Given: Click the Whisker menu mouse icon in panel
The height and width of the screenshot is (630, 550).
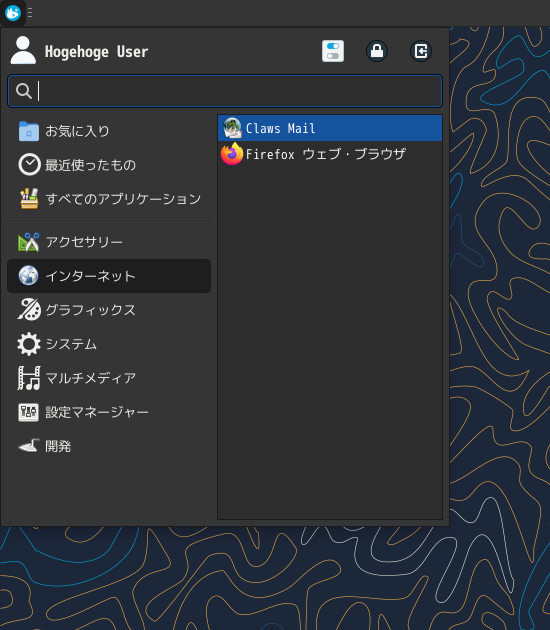Looking at the screenshot, I should [x=13, y=13].
